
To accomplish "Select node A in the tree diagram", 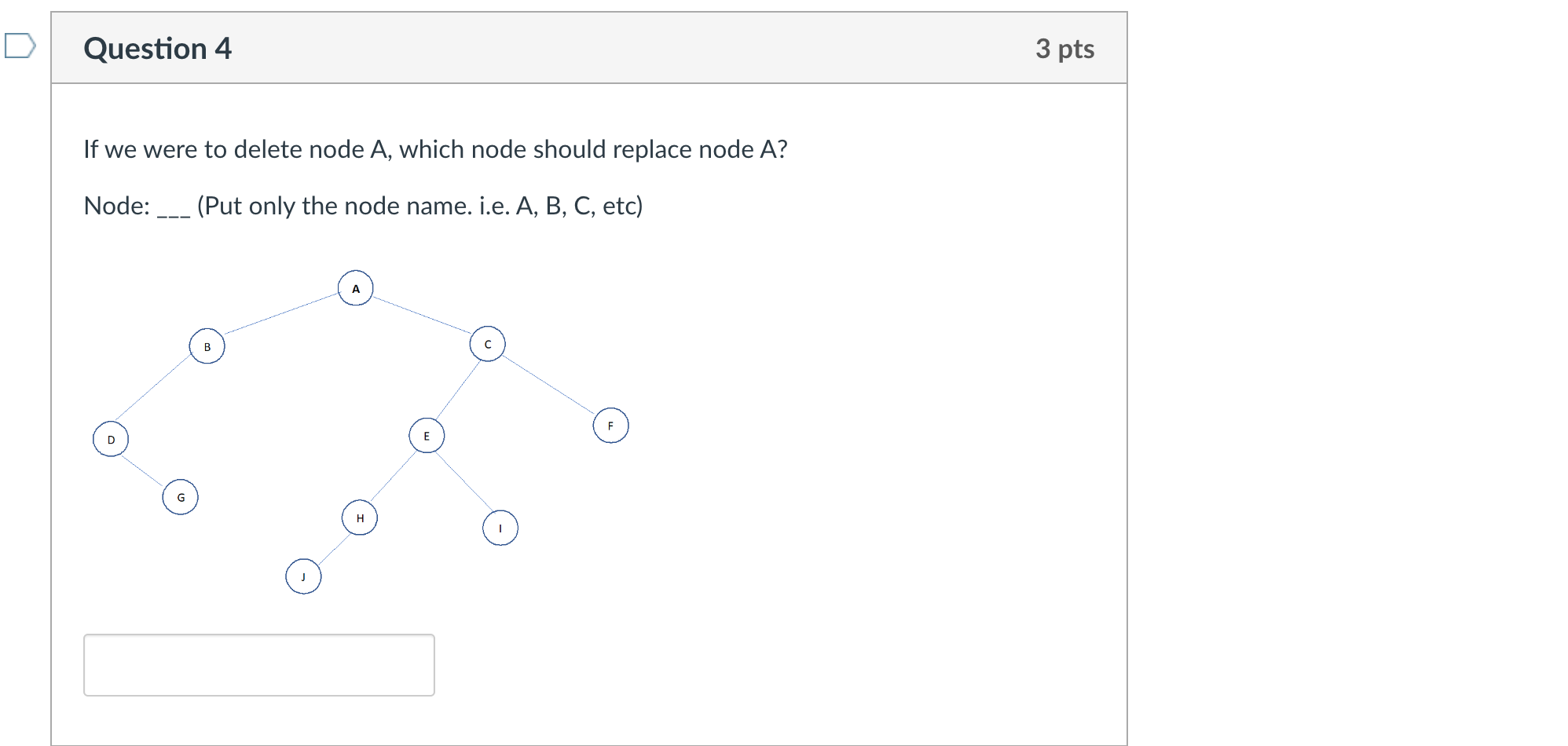I will [x=356, y=287].
